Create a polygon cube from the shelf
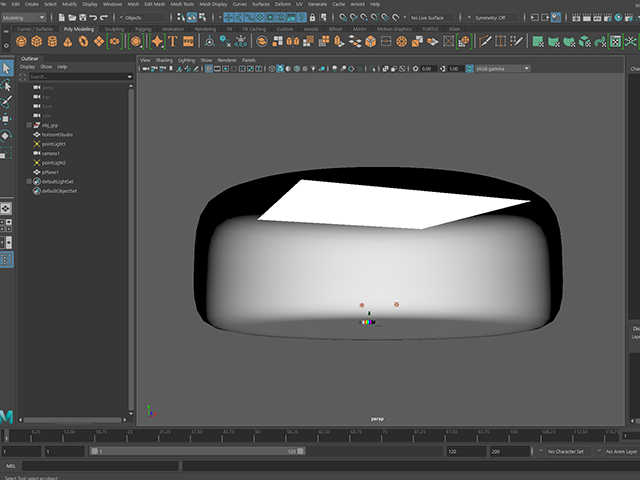Screen dimensions: 640x480 (37, 41)
